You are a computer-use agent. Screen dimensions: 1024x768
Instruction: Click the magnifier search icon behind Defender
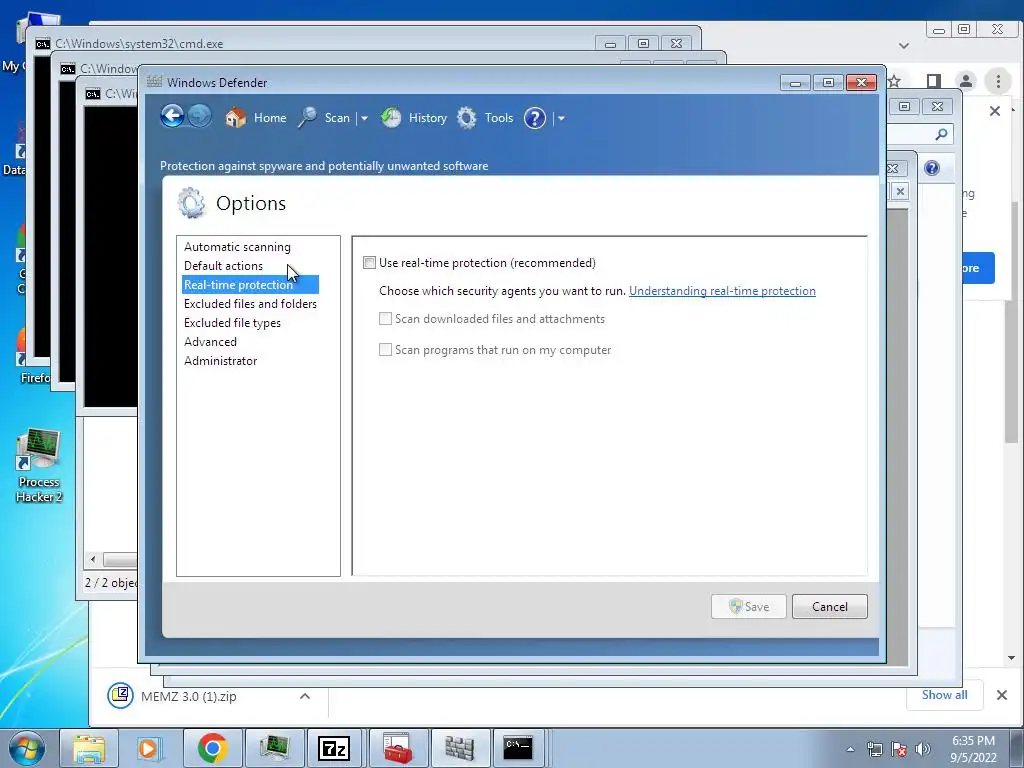[941, 134]
